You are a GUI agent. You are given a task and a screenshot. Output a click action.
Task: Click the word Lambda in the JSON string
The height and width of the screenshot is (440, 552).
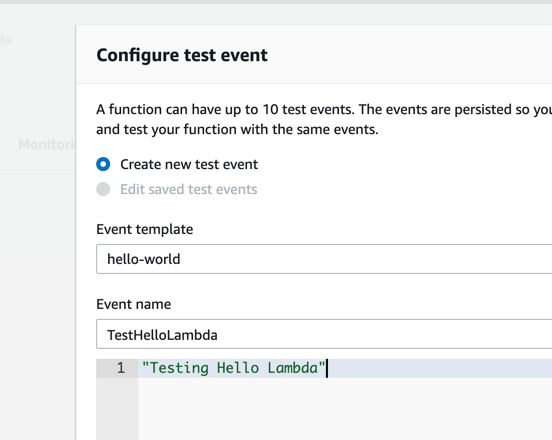coord(293,368)
